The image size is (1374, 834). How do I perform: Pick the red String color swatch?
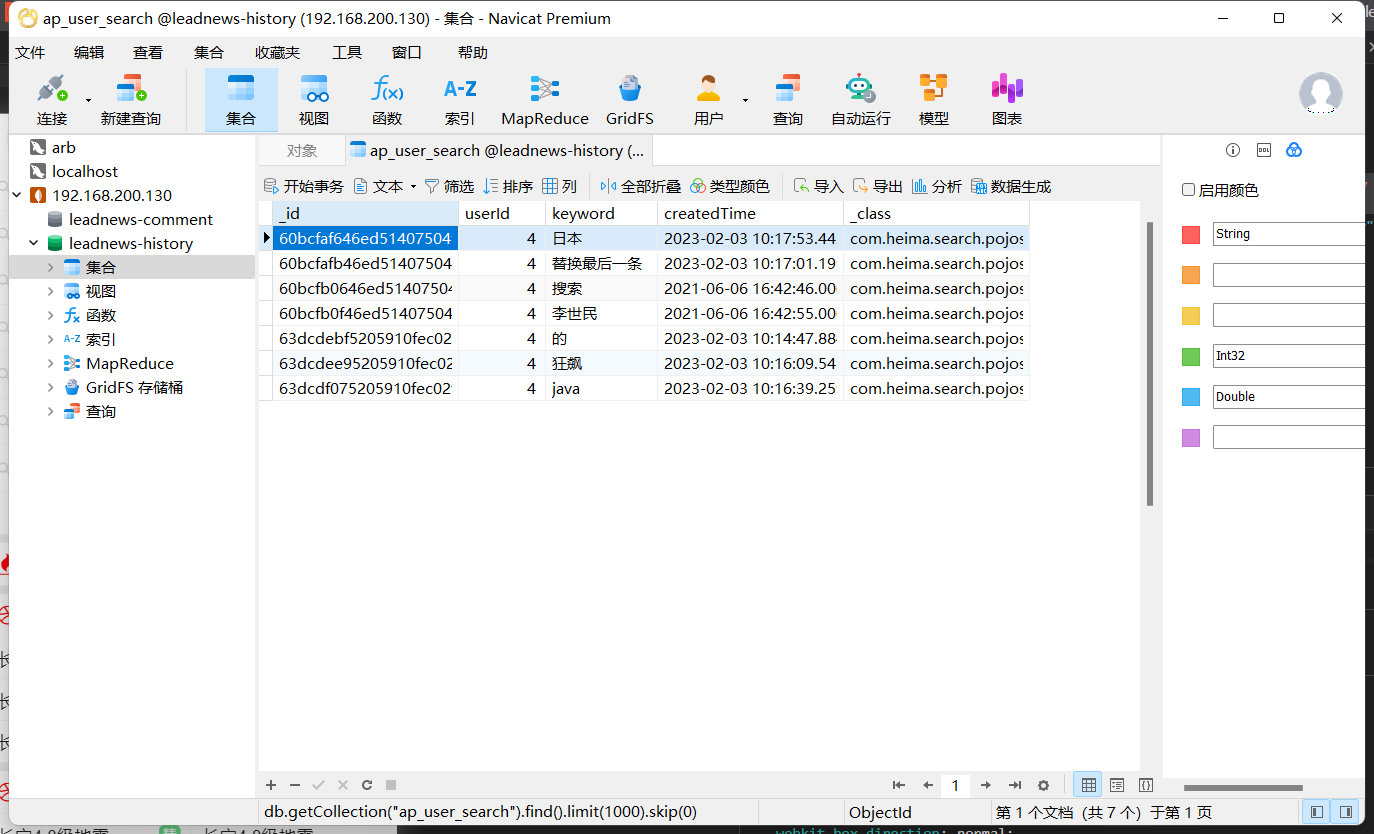click(x=1190, y=234)
